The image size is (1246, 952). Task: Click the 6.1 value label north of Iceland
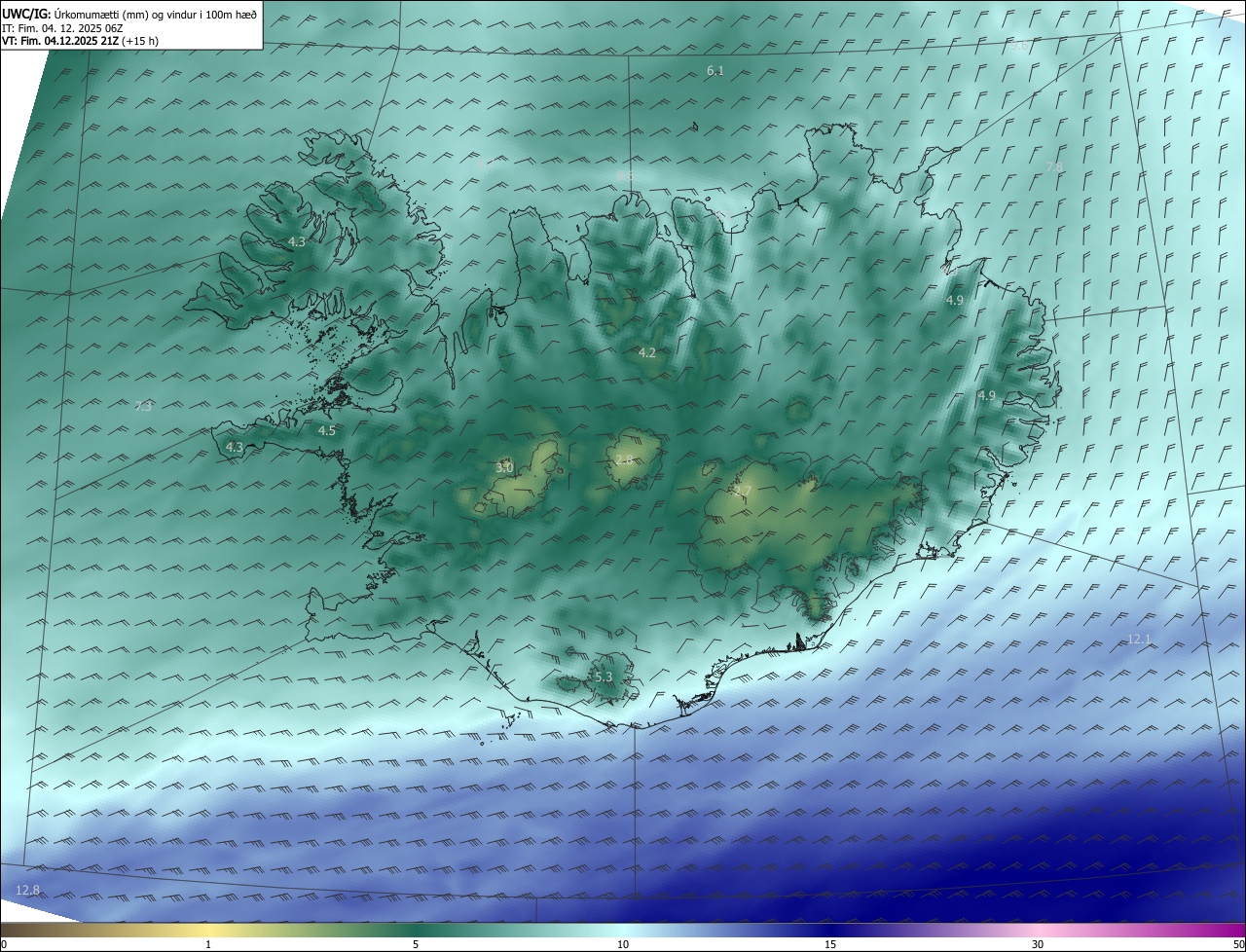click(x=715, y=71)
